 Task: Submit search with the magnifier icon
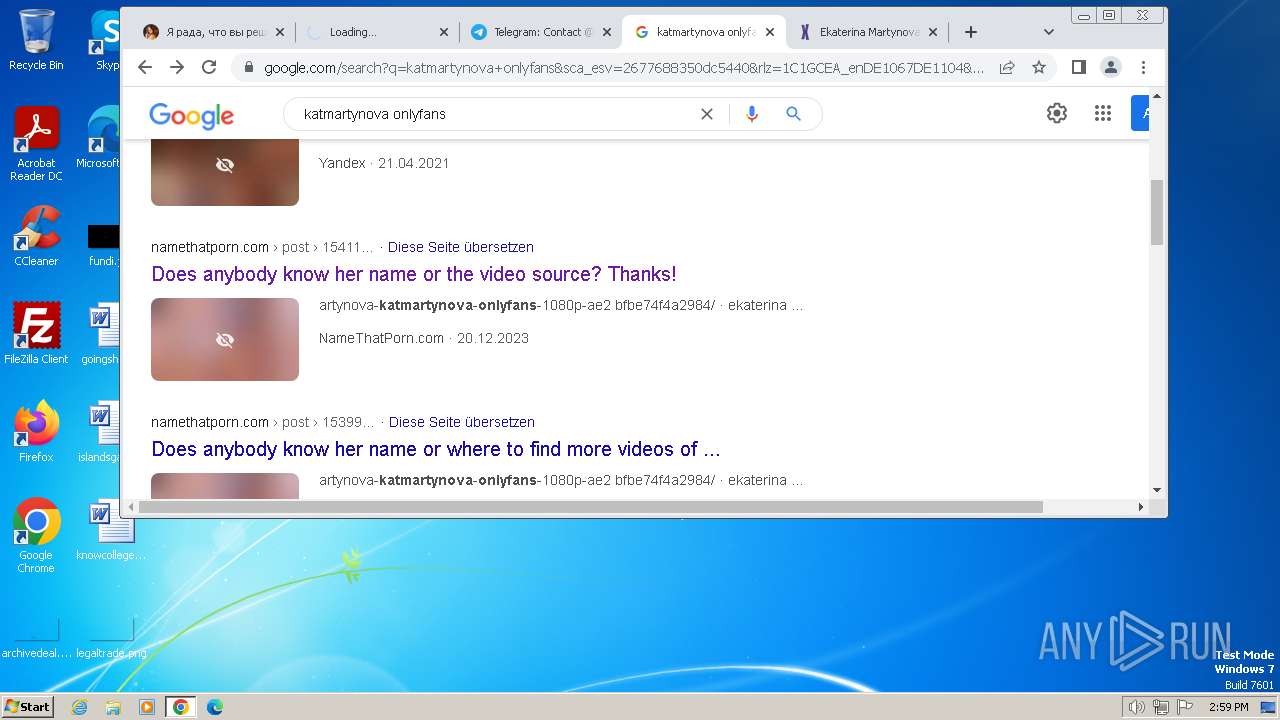tap(793, 114)
